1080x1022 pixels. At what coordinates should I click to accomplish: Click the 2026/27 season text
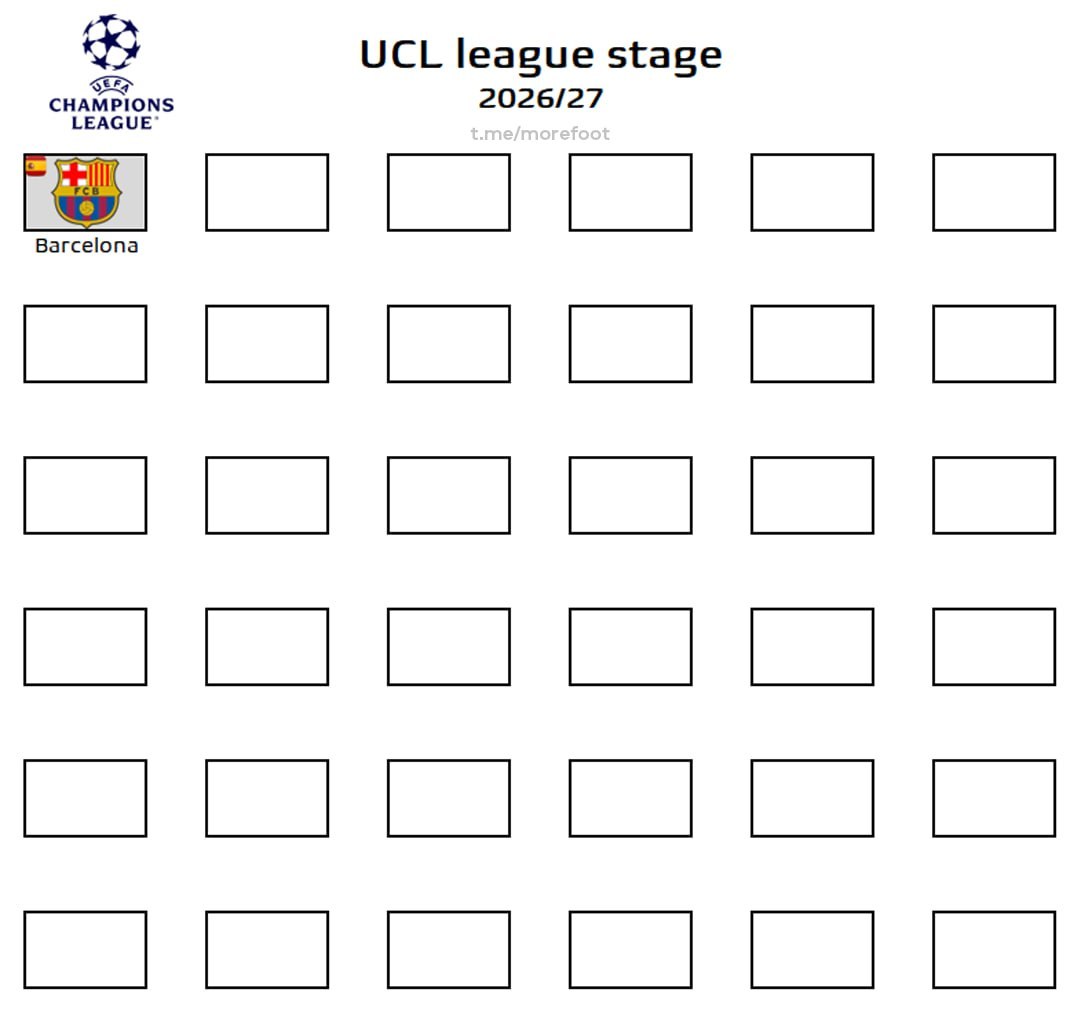[x=540, y=98]
